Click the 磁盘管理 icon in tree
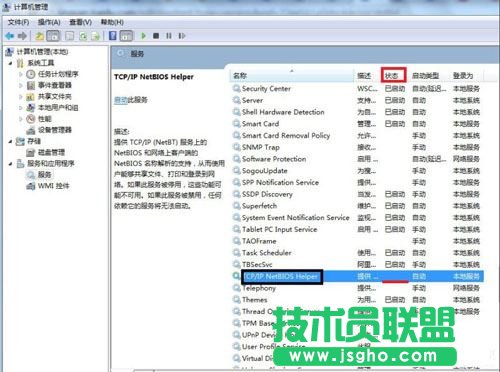The height and width of the screenshot is (372, 500). (31, 152)
